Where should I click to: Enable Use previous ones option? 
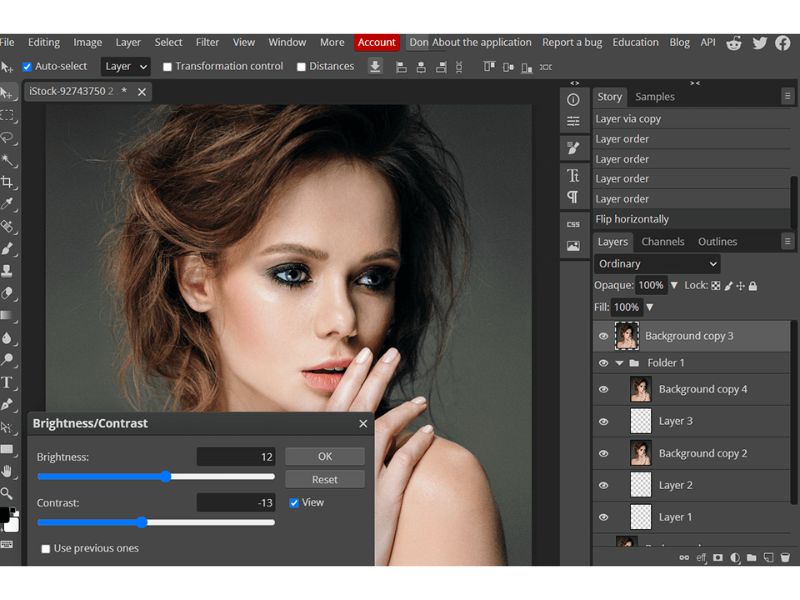pos(45,549)
